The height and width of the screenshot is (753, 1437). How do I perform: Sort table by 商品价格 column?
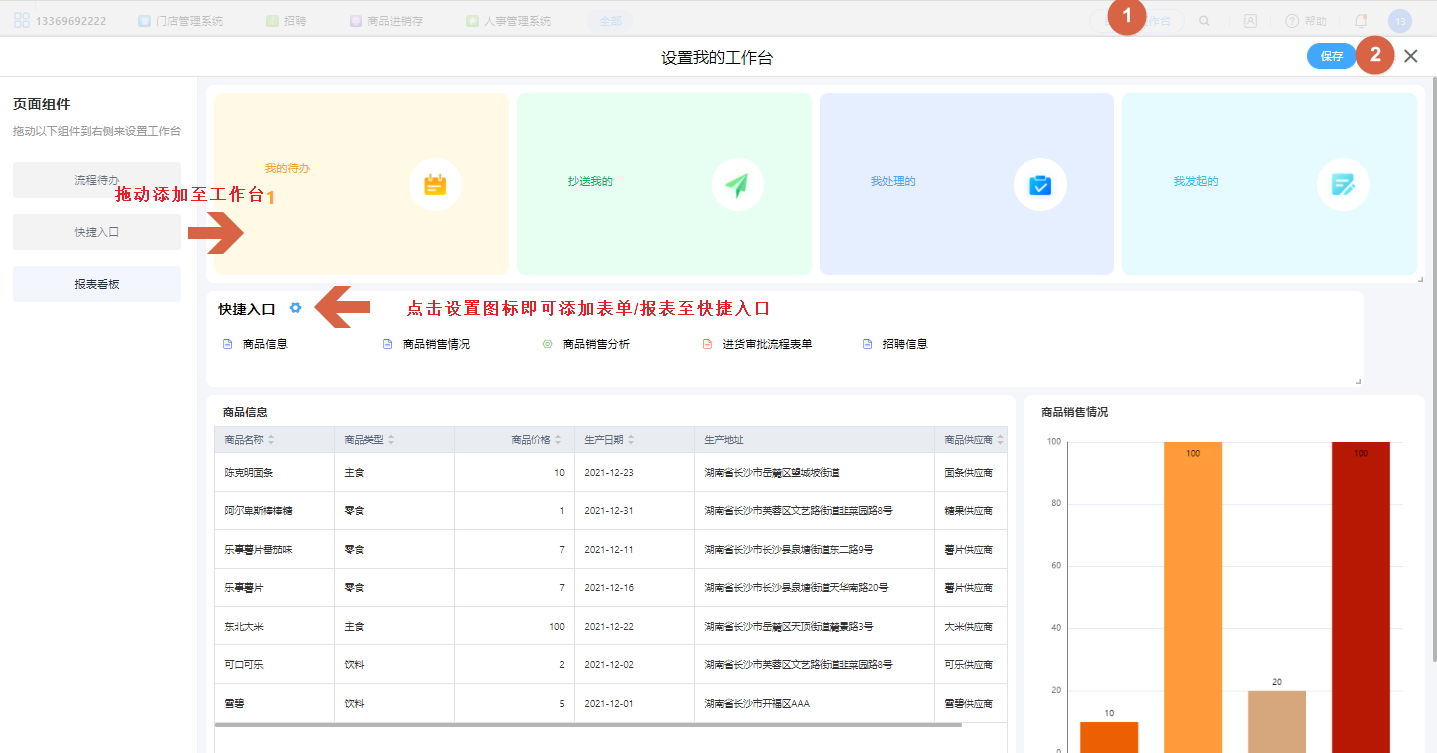tap(558, 440)
